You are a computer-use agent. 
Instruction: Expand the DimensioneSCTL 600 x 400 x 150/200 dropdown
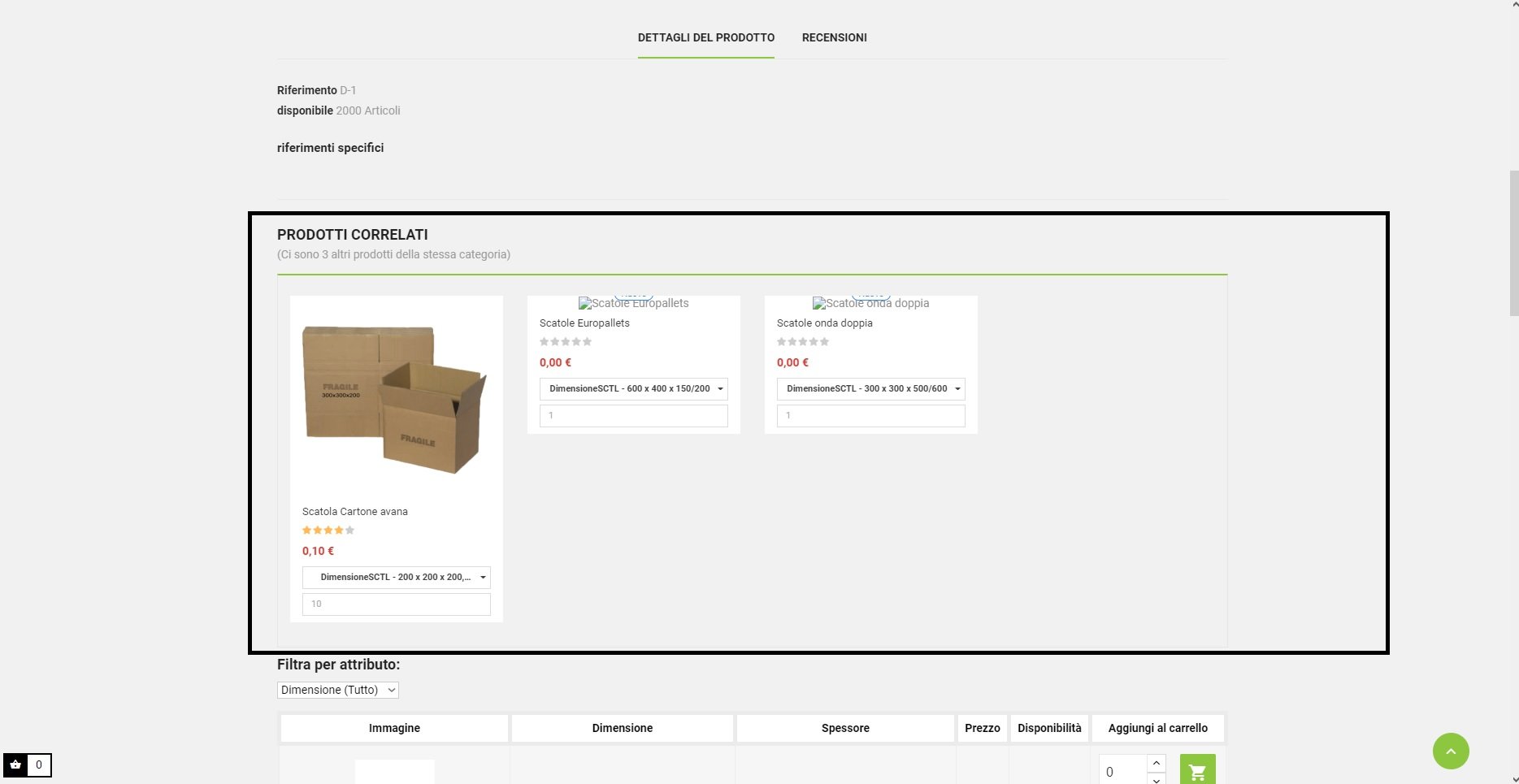coord(634,389)
